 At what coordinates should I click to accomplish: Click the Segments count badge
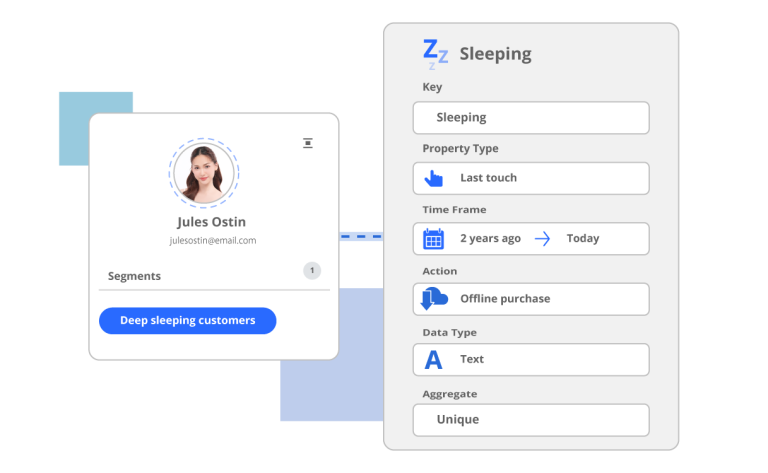[x=312, y=270]
